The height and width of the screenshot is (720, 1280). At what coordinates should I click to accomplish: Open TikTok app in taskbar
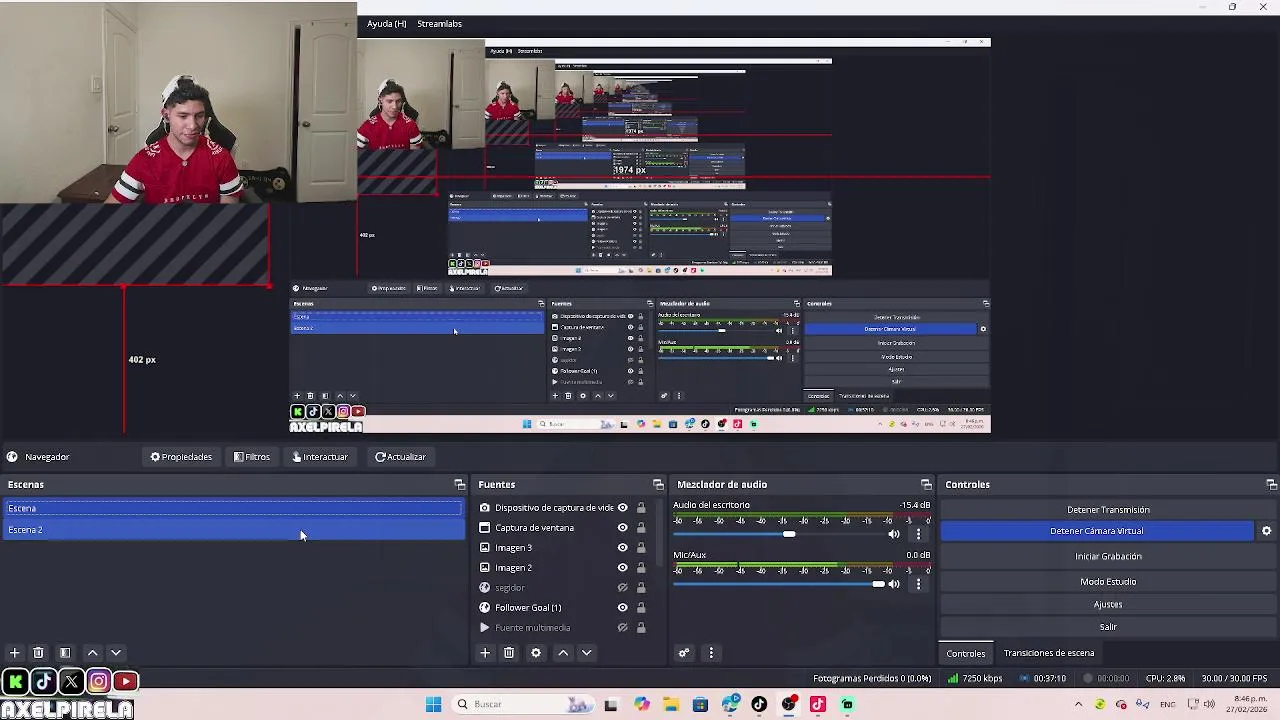pyautogui.click(x=759, y=704)
